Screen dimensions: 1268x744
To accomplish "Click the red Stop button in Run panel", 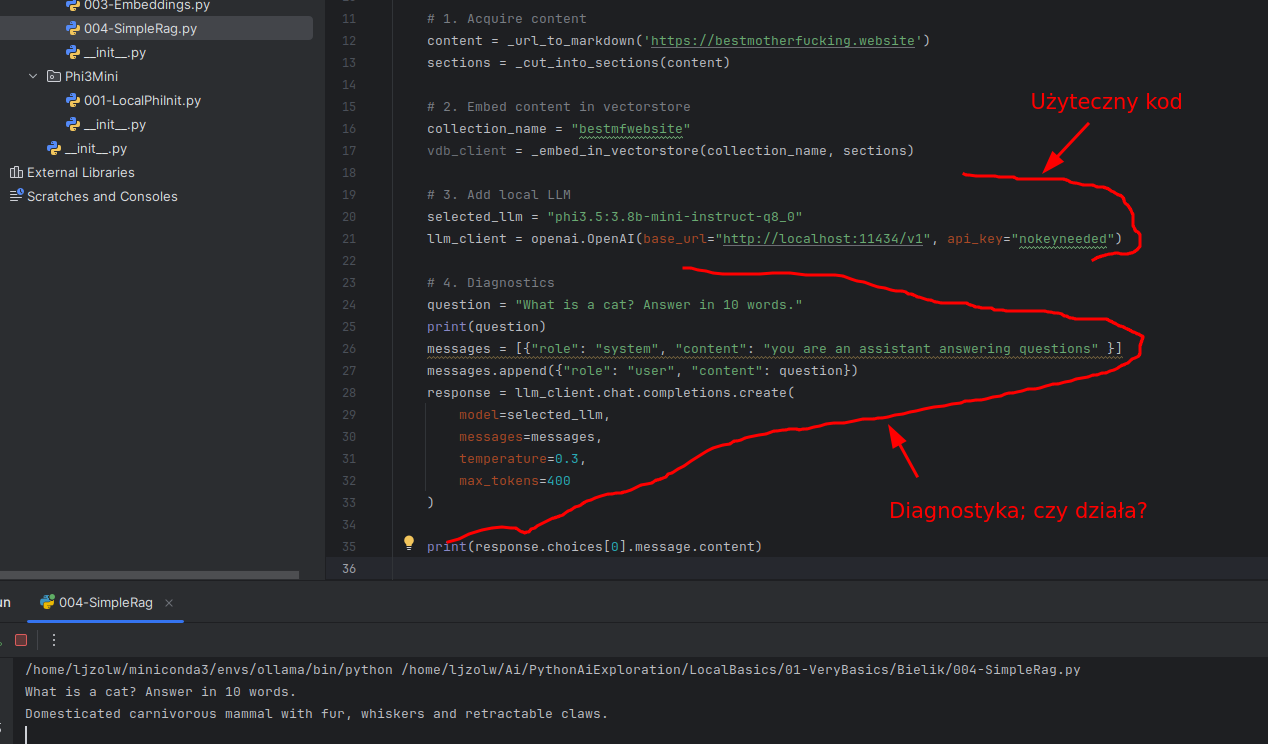I will coord(20,640).
